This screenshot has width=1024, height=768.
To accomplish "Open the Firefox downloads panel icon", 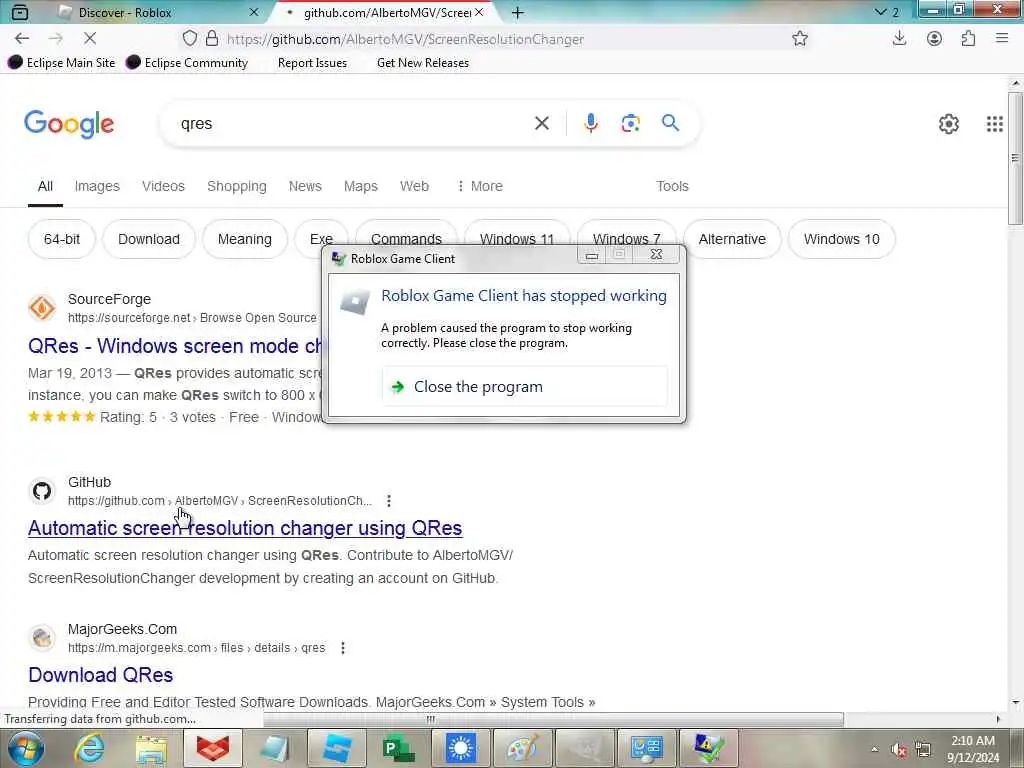I will point(899,39).
